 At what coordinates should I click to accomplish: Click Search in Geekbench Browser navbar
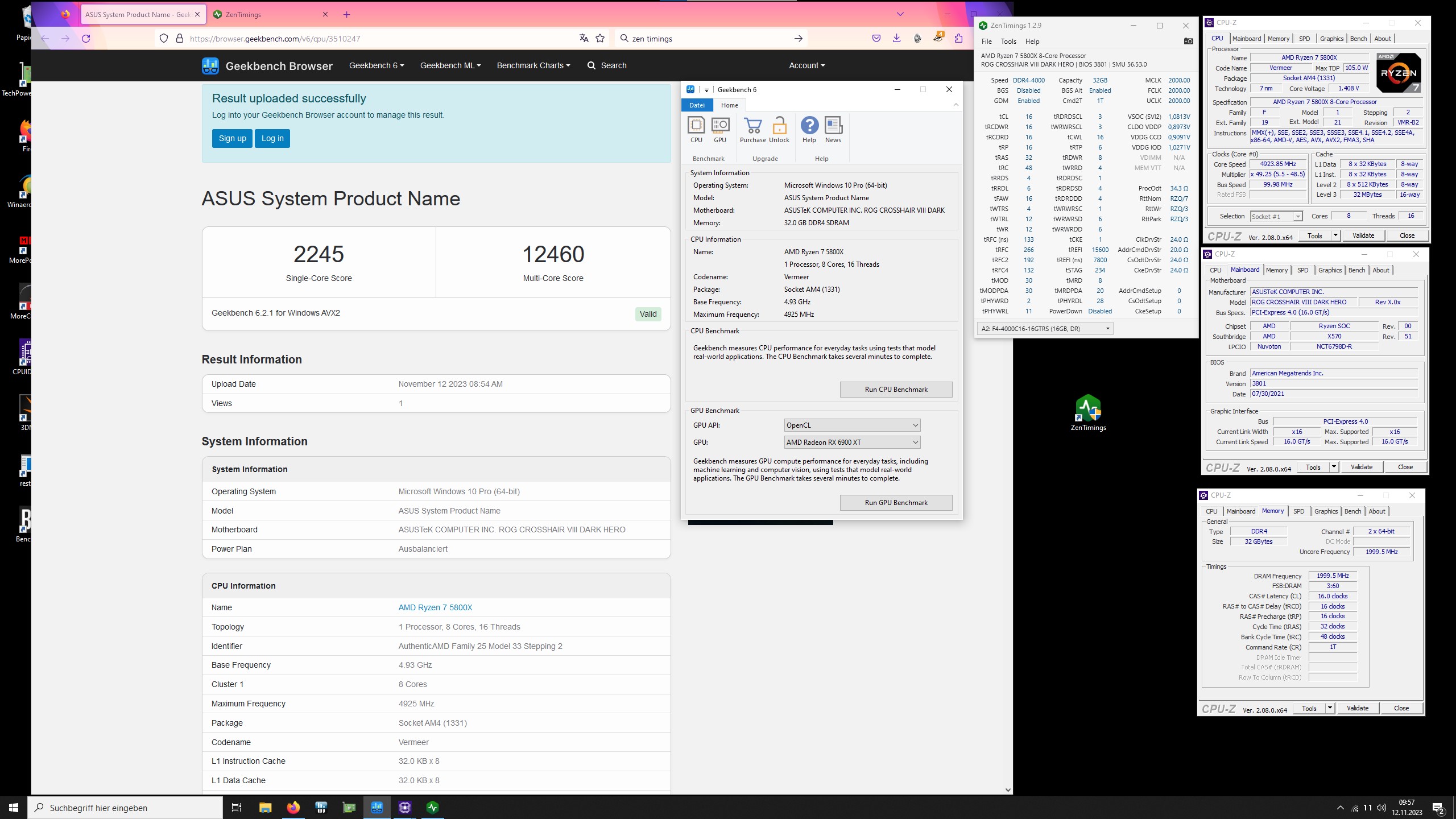click(x=607, y=65)
